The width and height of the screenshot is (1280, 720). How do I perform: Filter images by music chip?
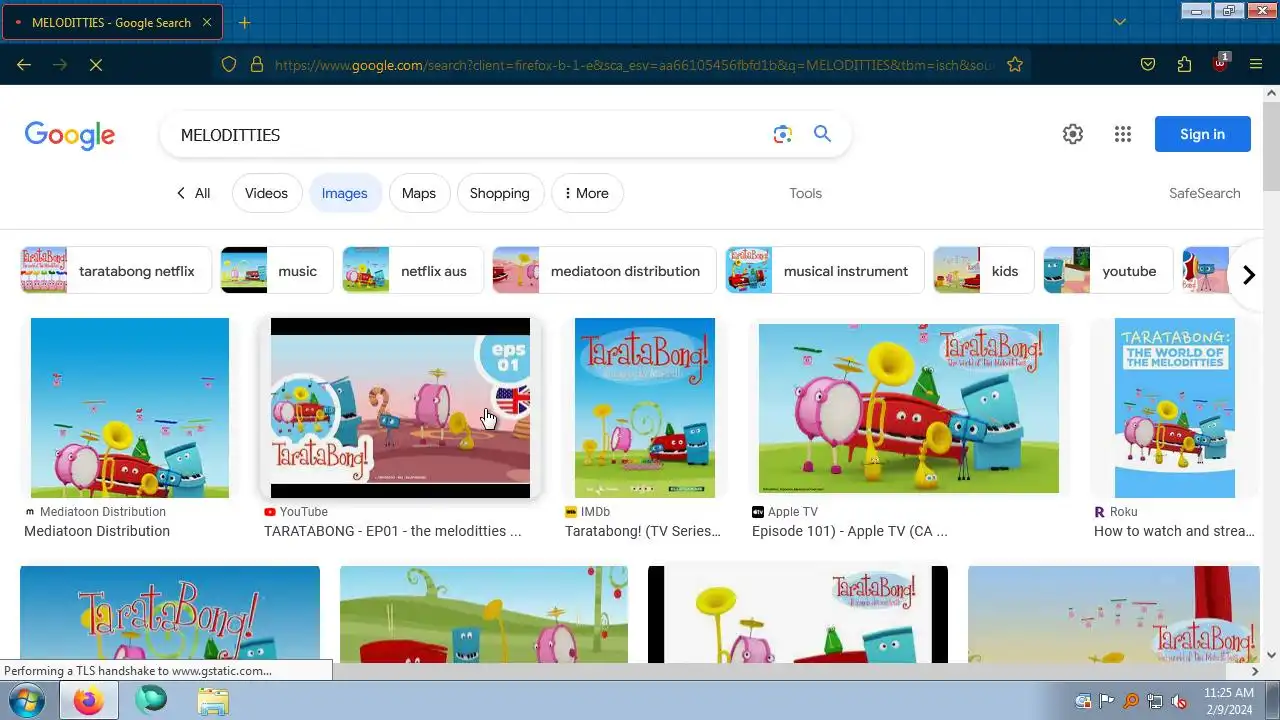pos(276,271)
